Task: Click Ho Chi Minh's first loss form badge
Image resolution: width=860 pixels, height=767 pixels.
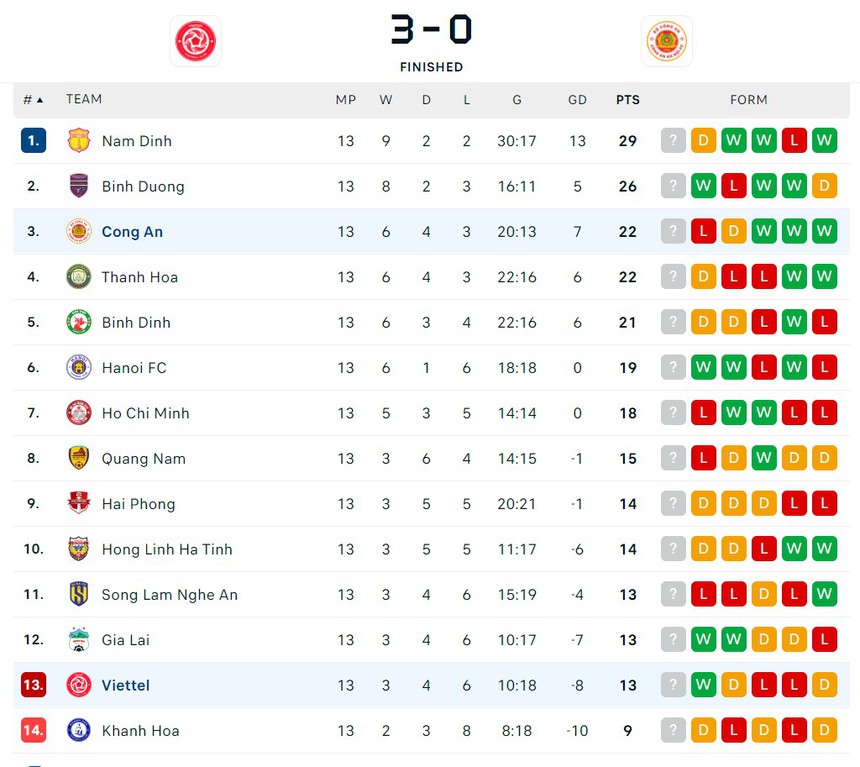Action: pyautogui.click(x=703, y=413)
